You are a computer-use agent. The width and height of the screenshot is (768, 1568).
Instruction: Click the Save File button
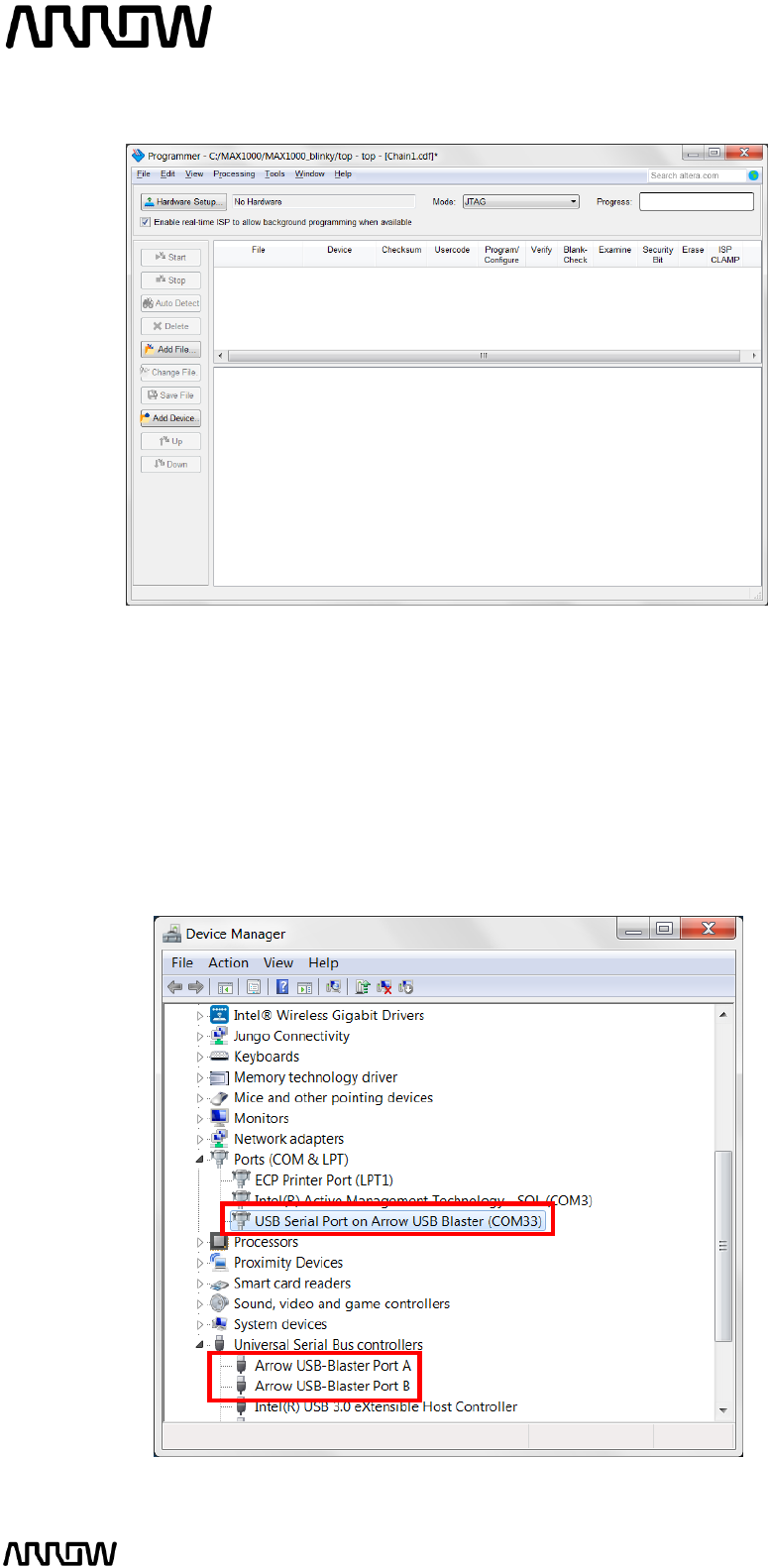[x=170, y=394]
